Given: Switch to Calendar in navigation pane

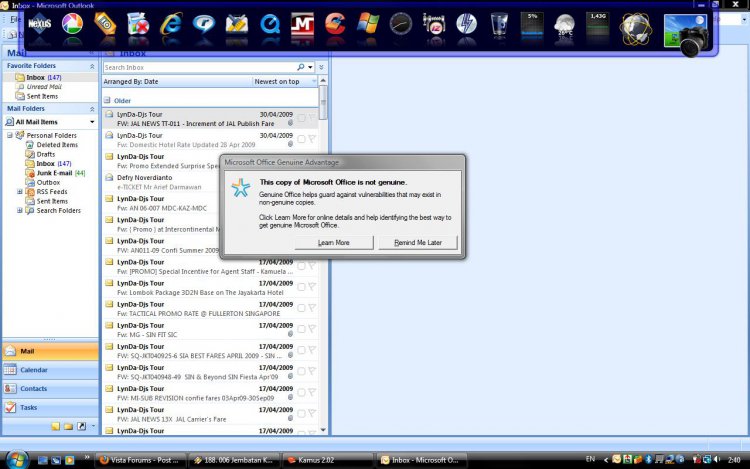Looking at the screenshot, I should [50, 370].
